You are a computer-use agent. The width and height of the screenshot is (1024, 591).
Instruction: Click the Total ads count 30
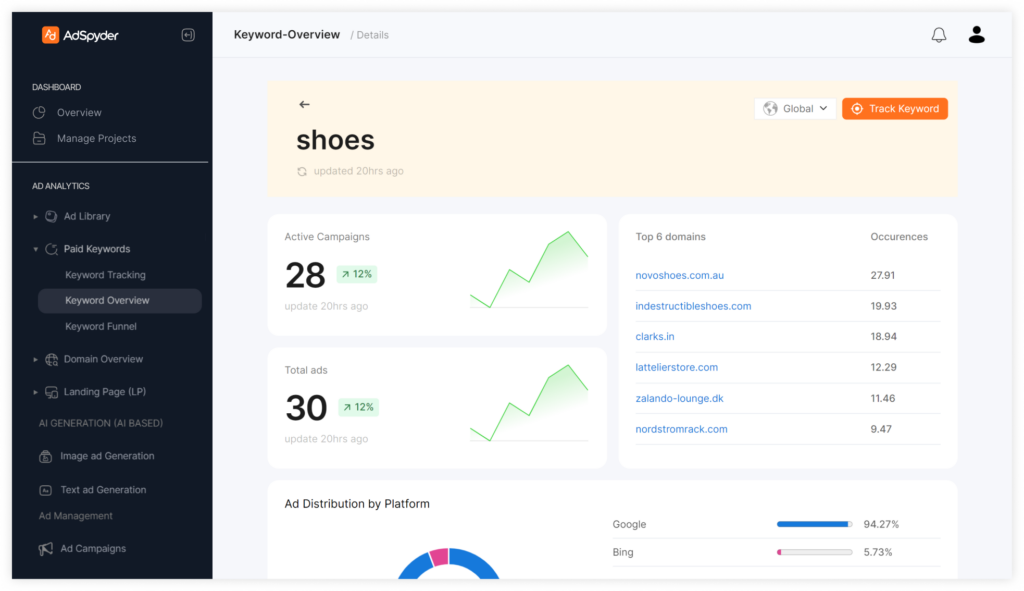coord(306,408)
